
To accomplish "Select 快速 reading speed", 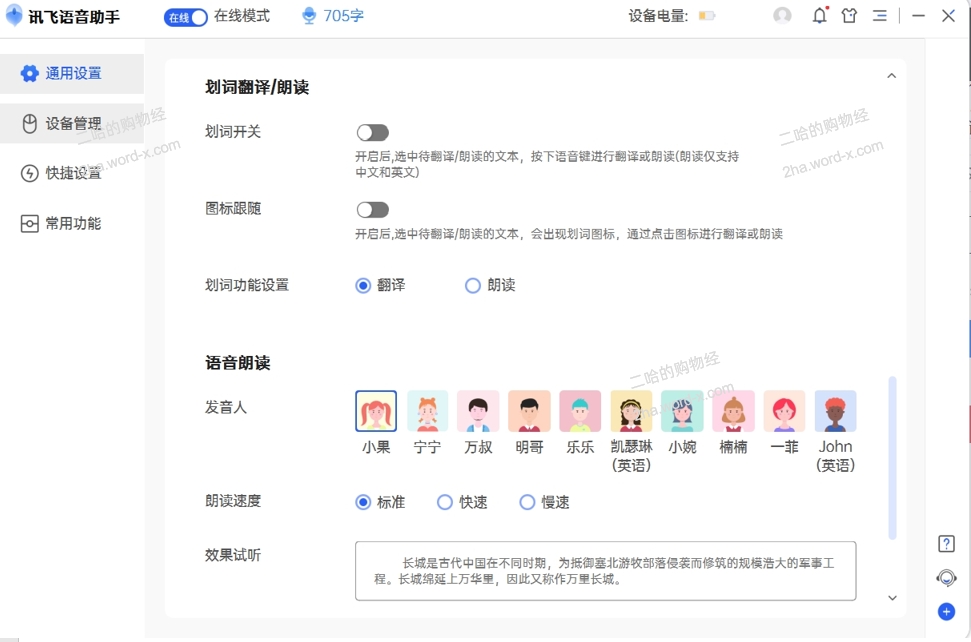I will [x=445, y=503].
